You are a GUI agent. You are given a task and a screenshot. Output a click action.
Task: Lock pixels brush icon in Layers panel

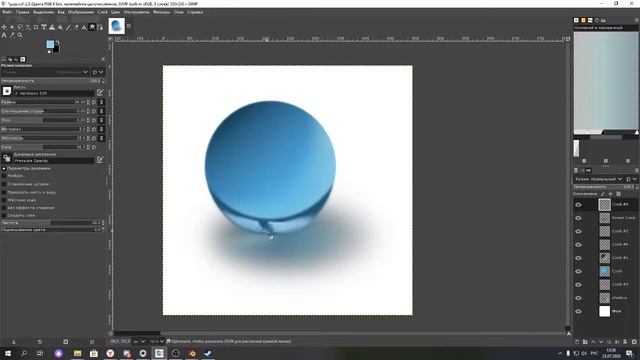coord(603,194)
